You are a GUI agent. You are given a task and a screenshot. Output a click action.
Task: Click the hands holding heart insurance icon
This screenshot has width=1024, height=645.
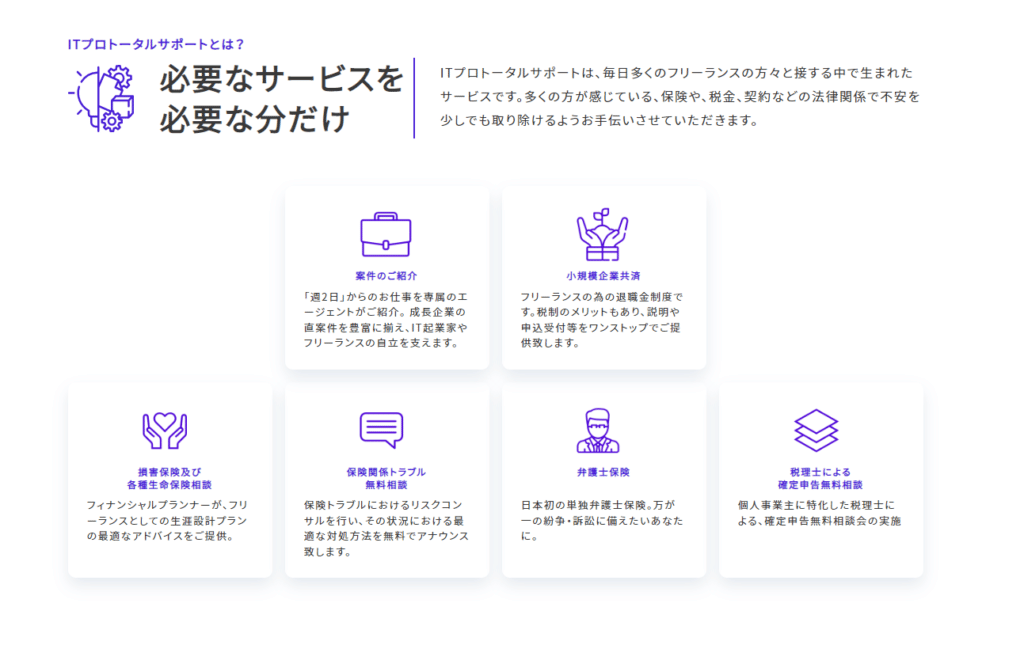tap(165, 430)
